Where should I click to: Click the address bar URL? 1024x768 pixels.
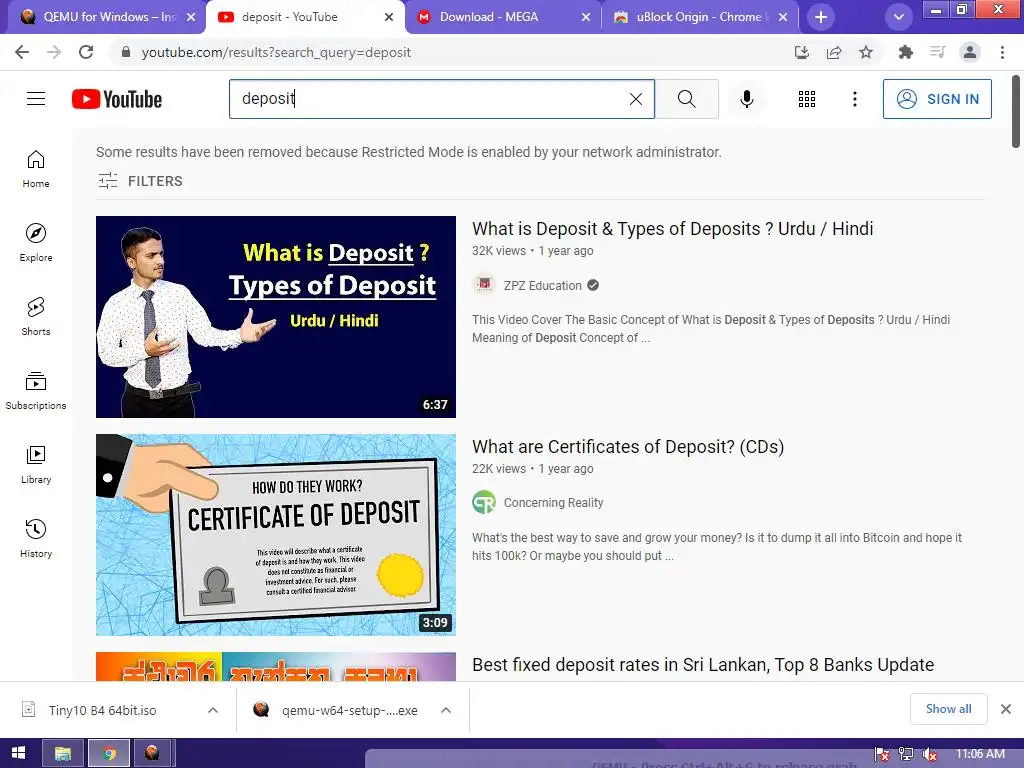pyautogui.click(x=276, y=52)
